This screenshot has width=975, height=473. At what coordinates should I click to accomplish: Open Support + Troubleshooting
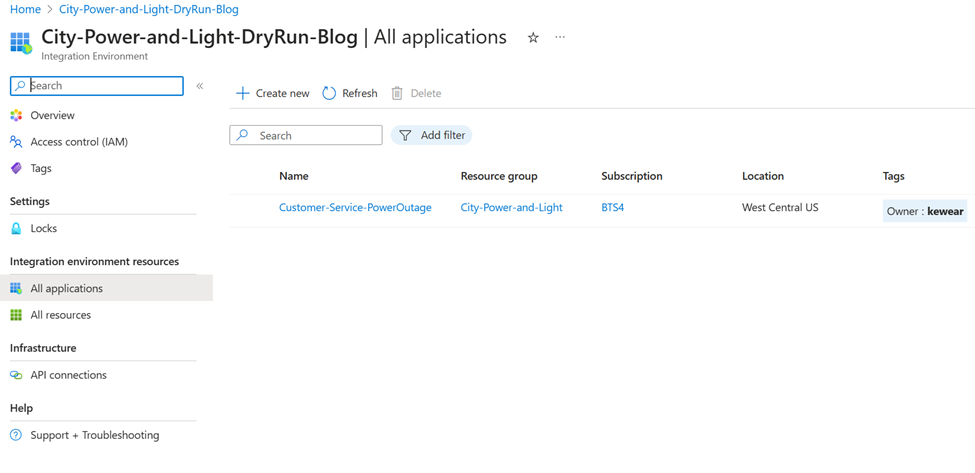pyautogui.click(x=95, y=436)
